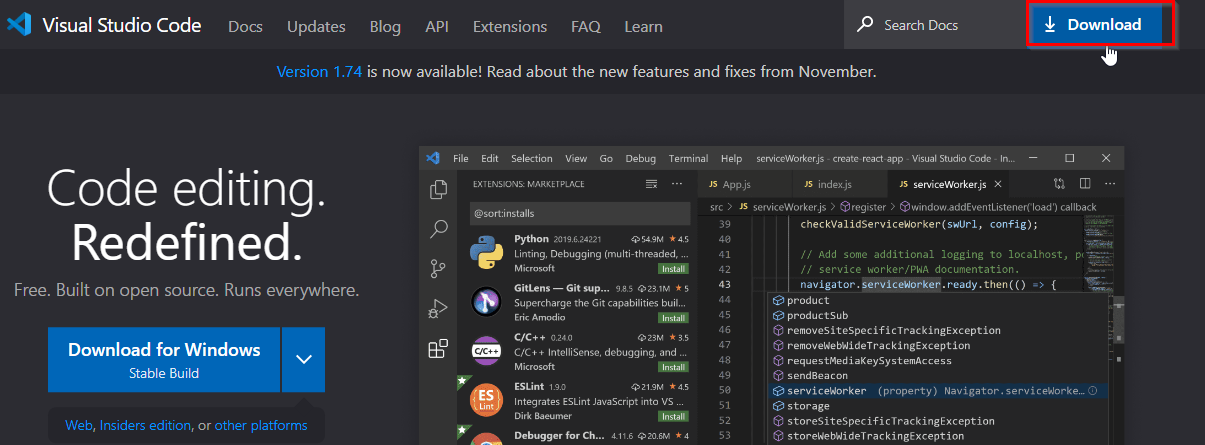Click the src breadcrumb segment

click(716, 207)
